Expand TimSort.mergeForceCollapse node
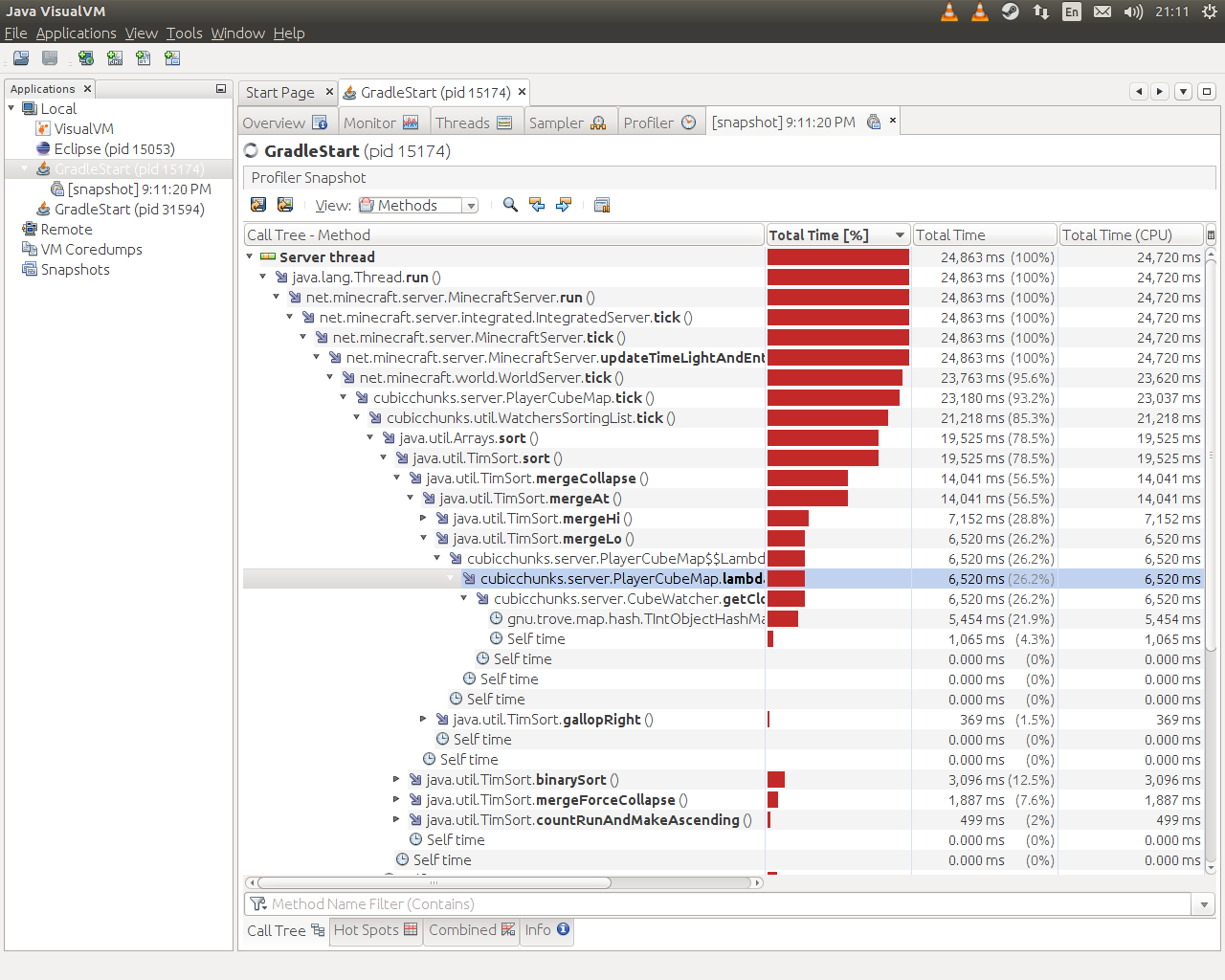The height and width of the screenshot is (980, 1225). [x=396, y=799]
